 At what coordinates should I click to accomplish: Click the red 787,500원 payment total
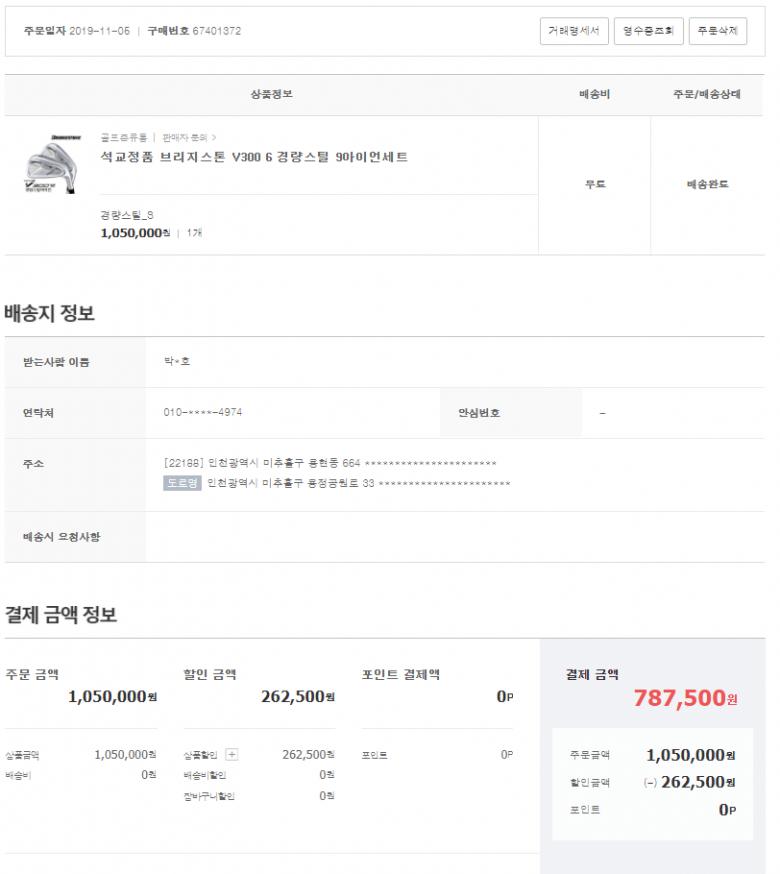click(685, 698)
